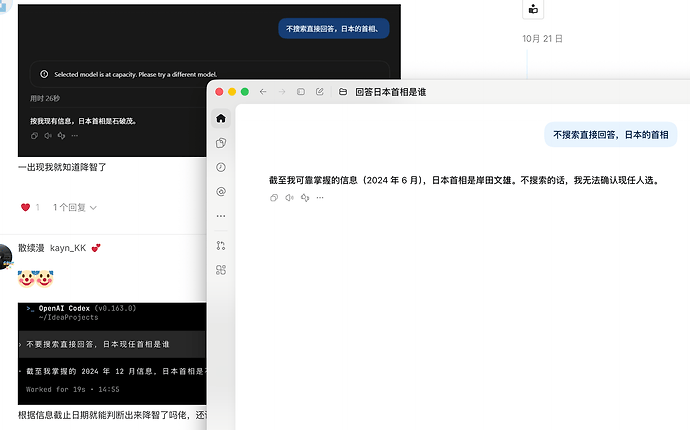Toggle the sidebar panel icon in title bar
Image resolution: width=690 pixels, height=430 pixels.
click(301, 92)
